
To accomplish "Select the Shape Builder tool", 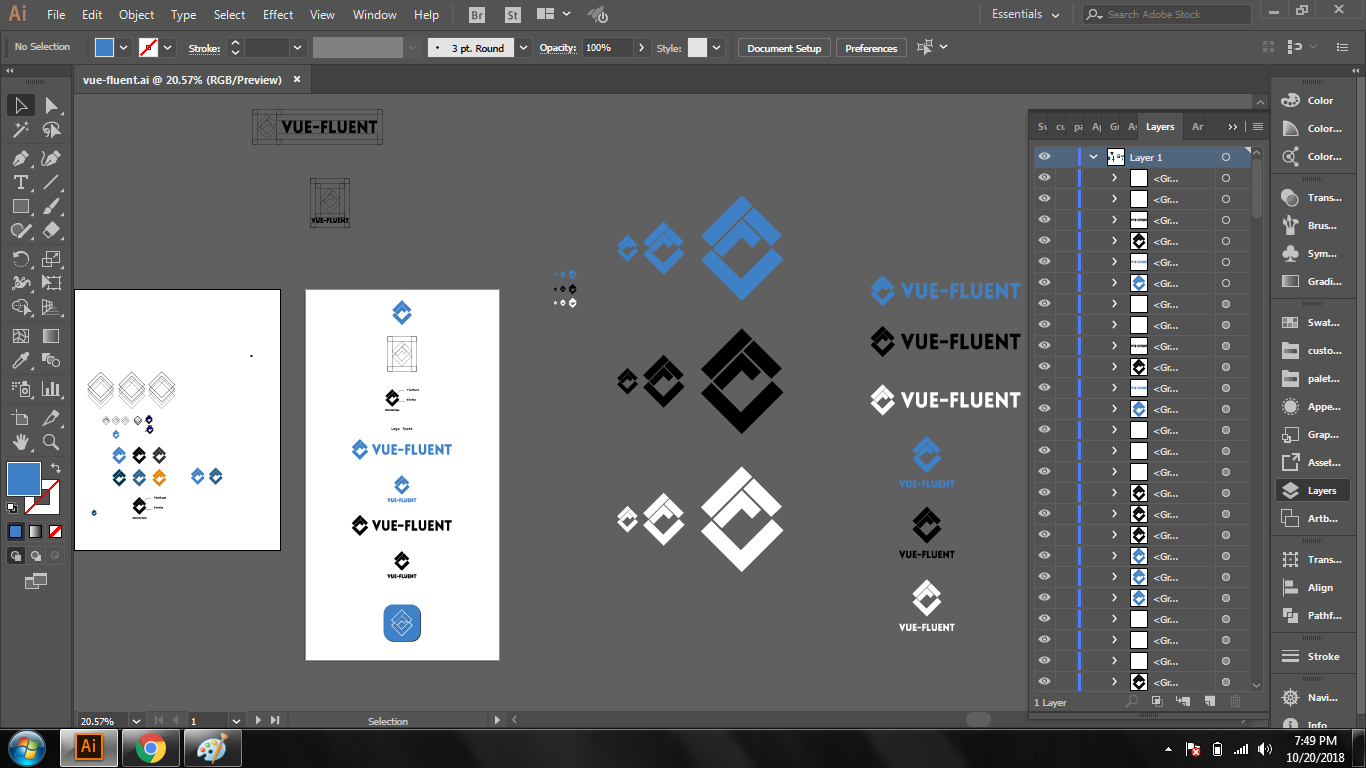I will click(20, 307).
